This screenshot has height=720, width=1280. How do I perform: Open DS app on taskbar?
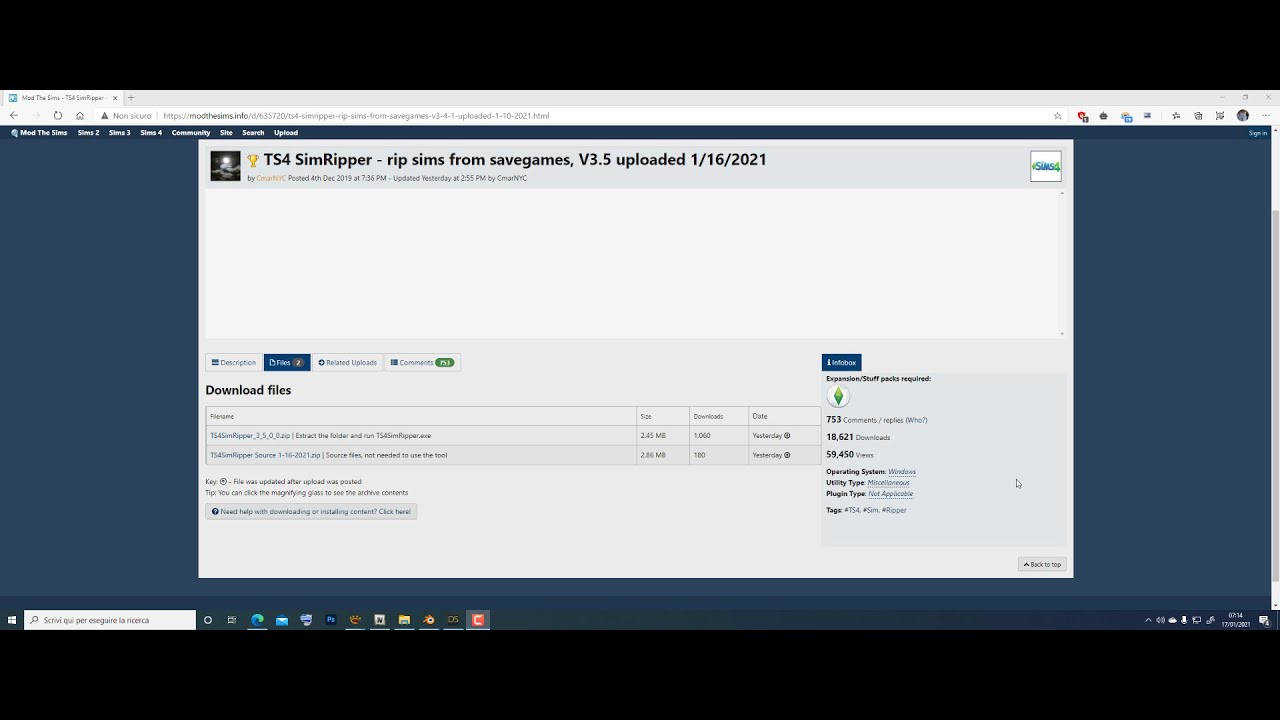coord(453,620)
